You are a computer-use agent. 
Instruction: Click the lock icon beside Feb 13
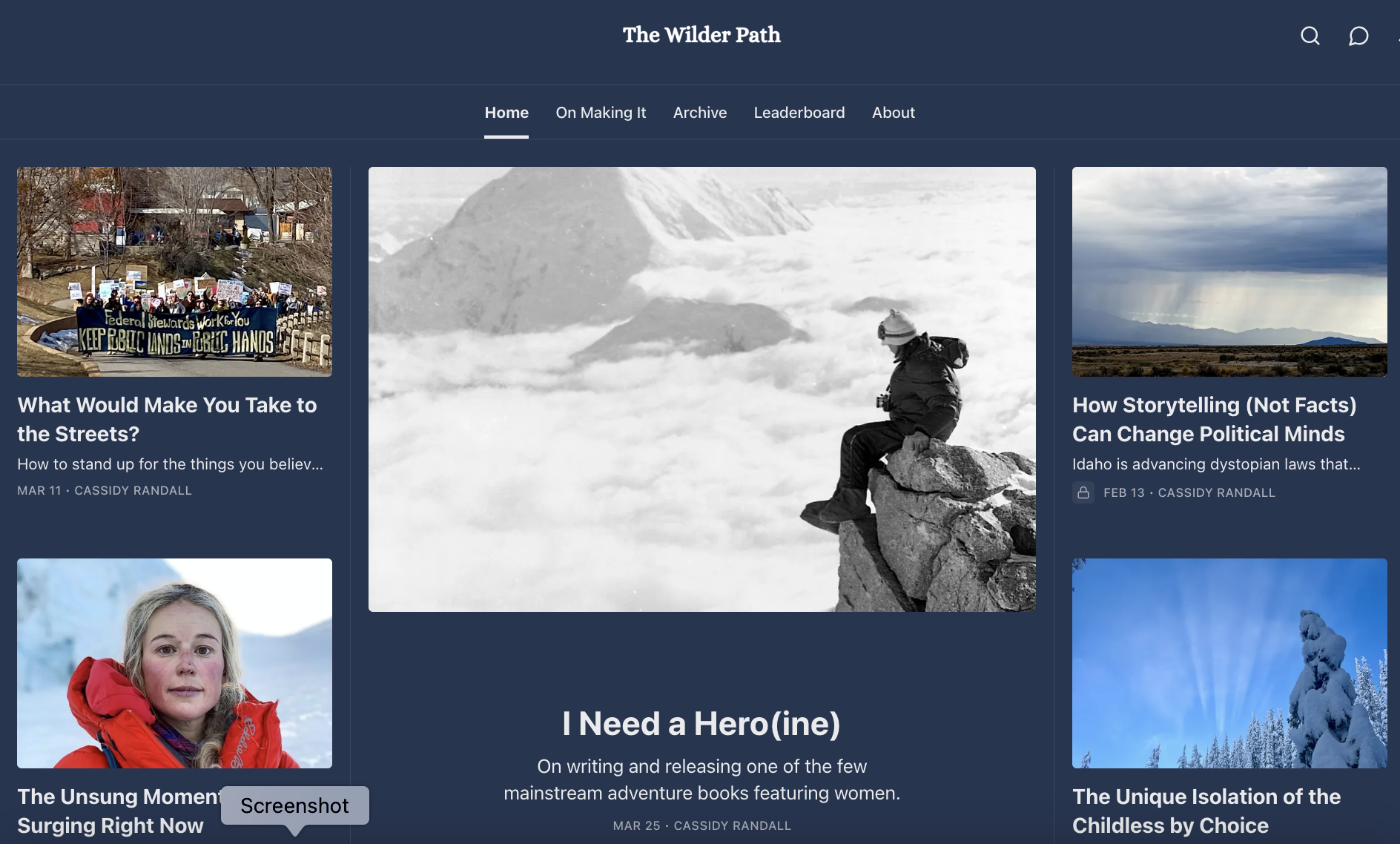coord(1083,492)
